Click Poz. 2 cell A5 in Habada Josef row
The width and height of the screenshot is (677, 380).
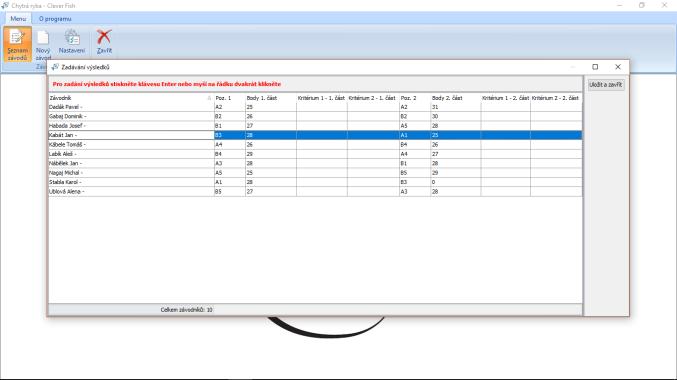point(414,126)
